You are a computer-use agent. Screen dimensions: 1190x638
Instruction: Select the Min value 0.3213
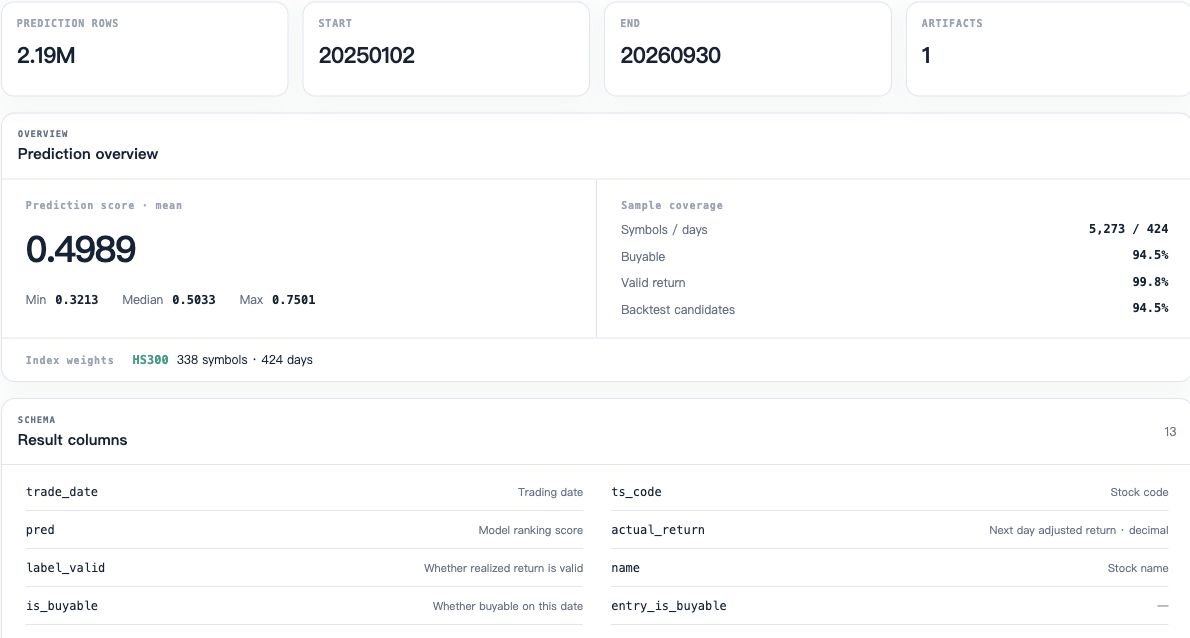tap(77, 300)
